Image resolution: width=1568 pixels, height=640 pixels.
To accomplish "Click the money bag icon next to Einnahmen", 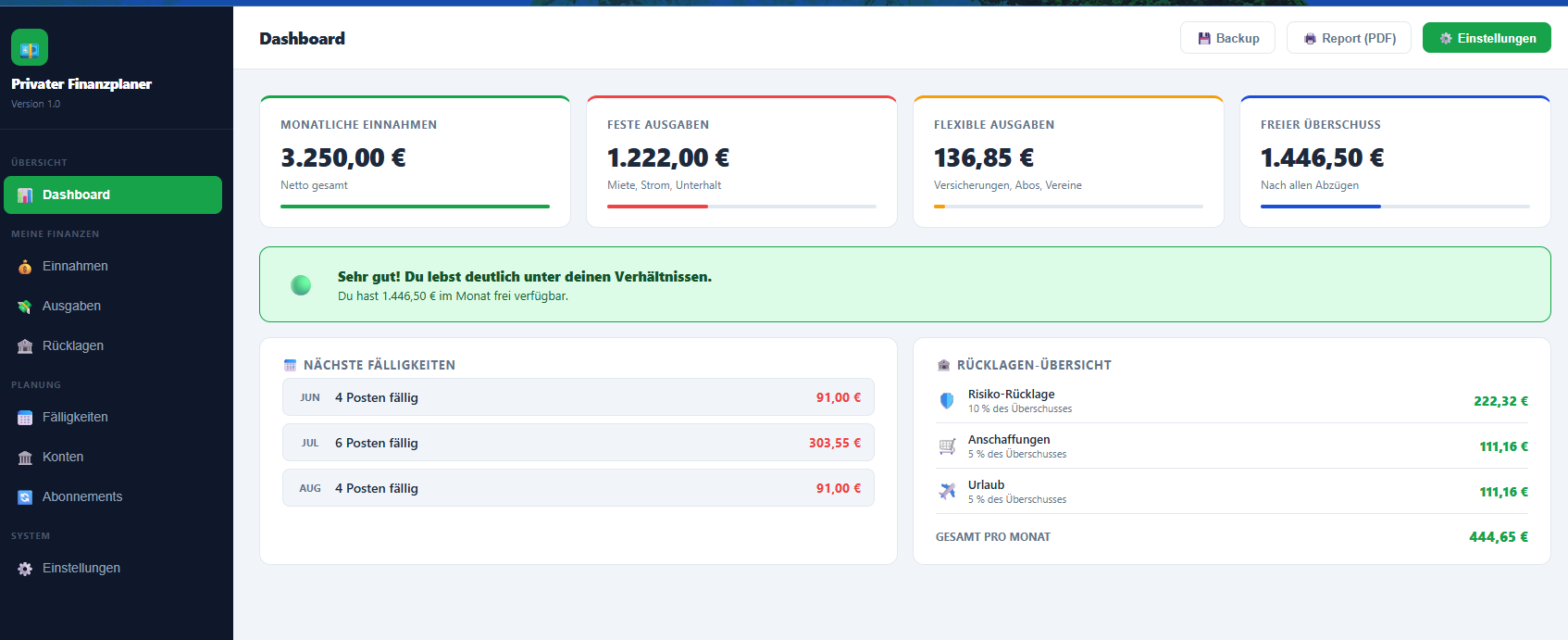I will pos(25,267).
